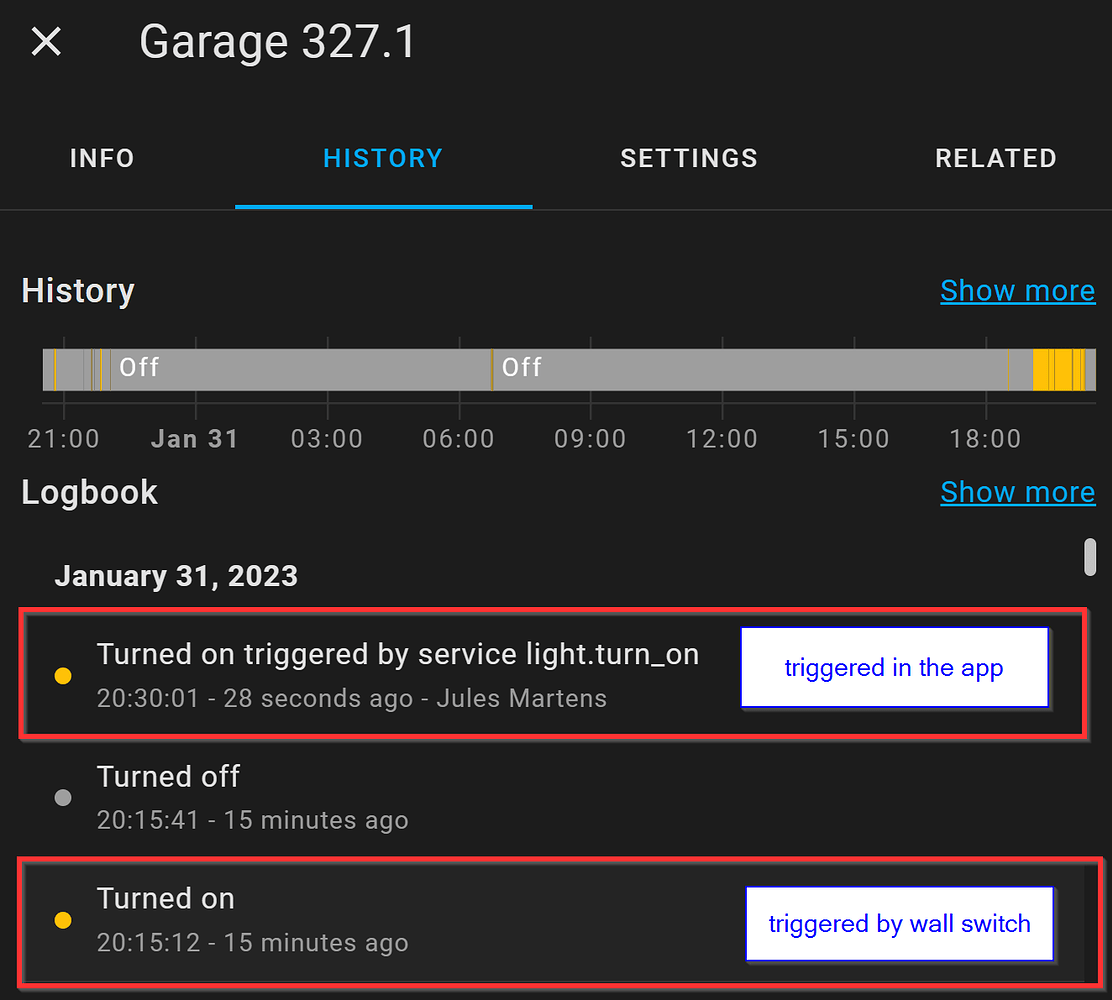Click the 'triggered by wall switch' annotation
Screen dimensions: 1112x1000
(899, 923)
